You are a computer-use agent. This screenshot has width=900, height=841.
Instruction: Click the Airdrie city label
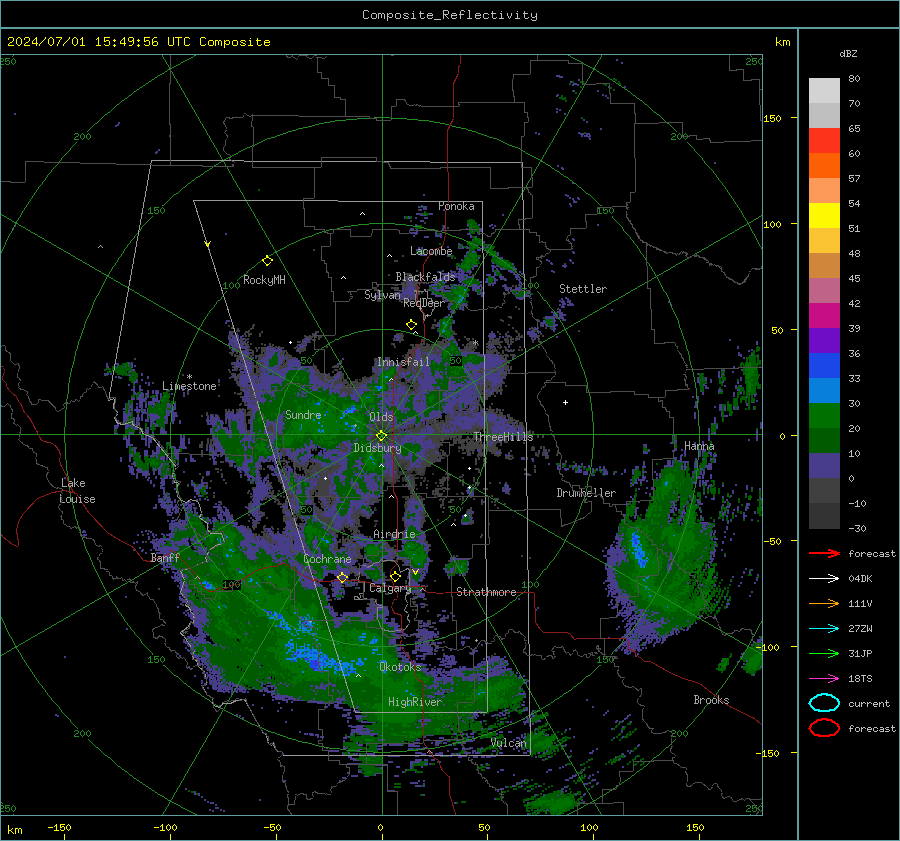pyautogui.click(x=394, y=534)
